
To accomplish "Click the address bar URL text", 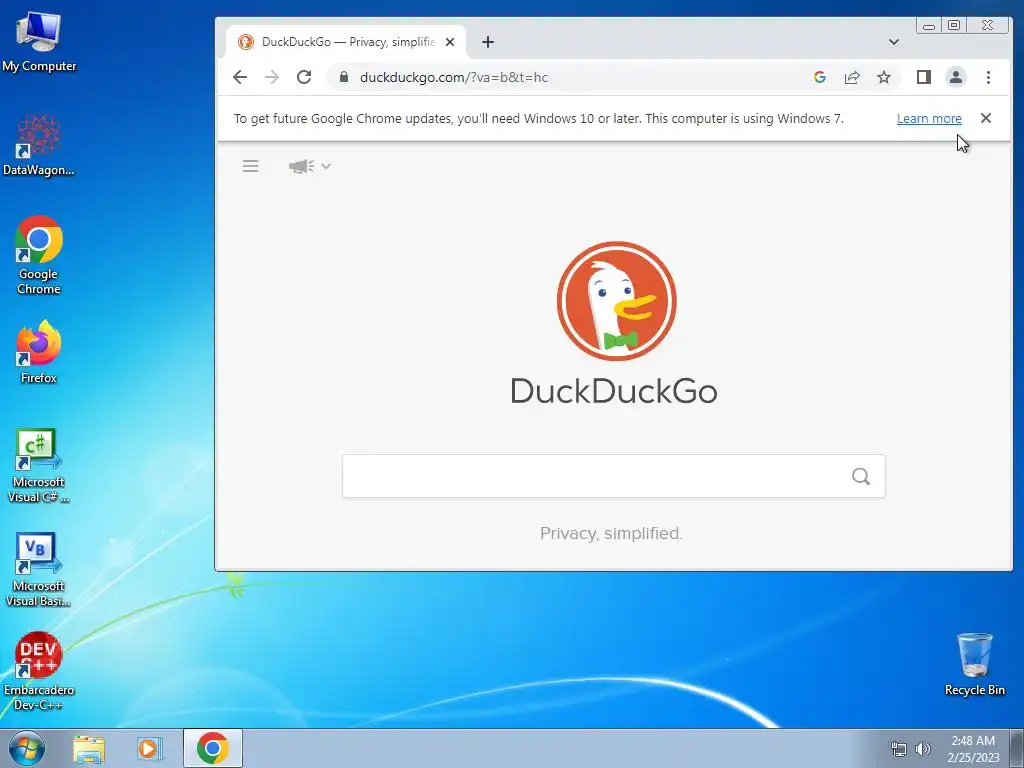I will coord(454,77).
